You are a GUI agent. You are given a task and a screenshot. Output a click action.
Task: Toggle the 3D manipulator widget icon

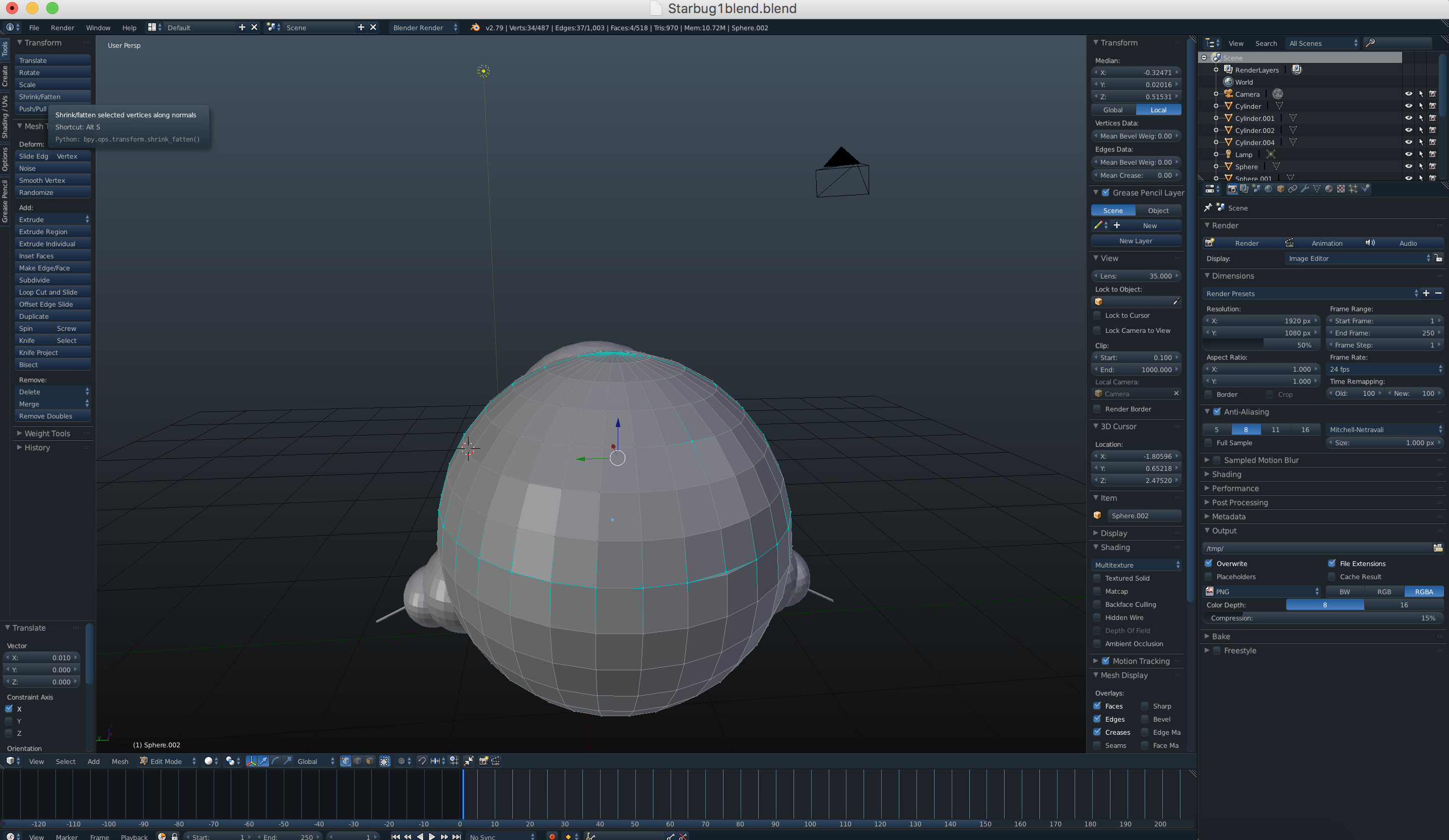[251, 761]
